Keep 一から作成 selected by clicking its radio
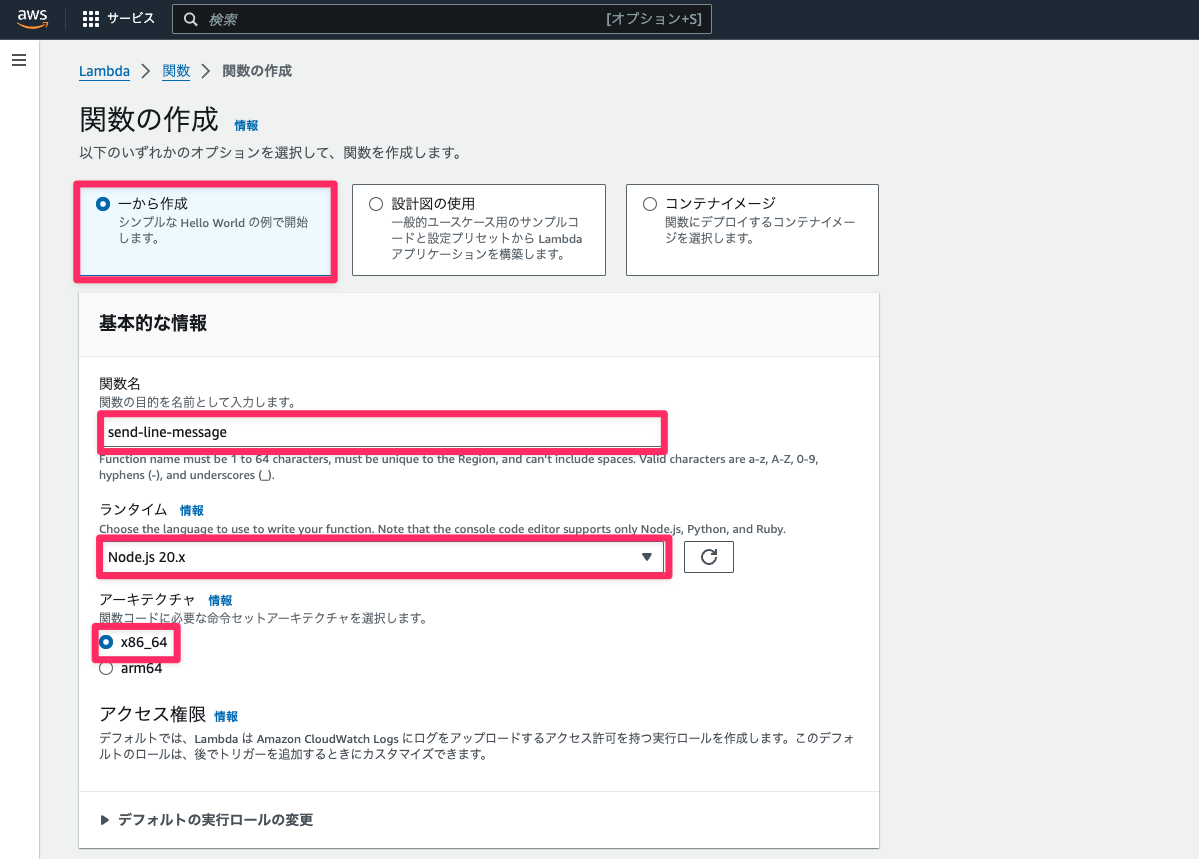 click(x=102, y=203)
